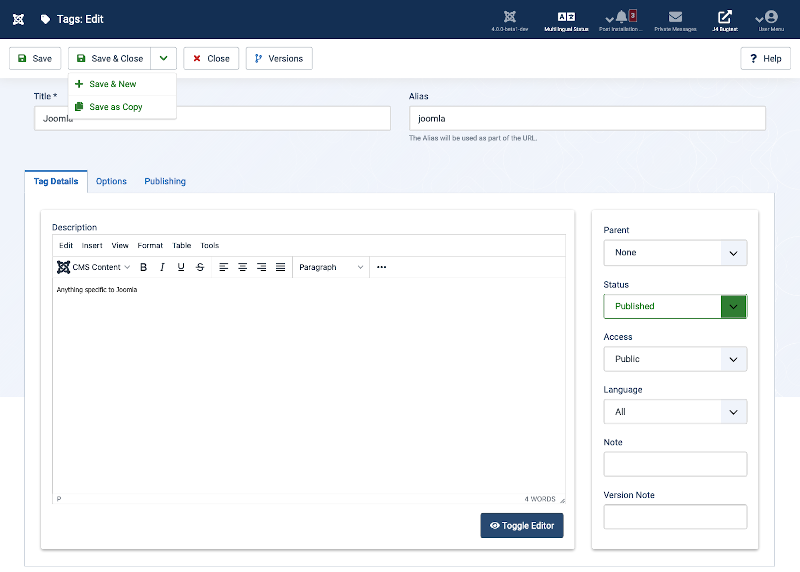The width and height of the screenshot is (800, 572).
Task: Switch to the Publishing tab
Action: coord(165,181)
